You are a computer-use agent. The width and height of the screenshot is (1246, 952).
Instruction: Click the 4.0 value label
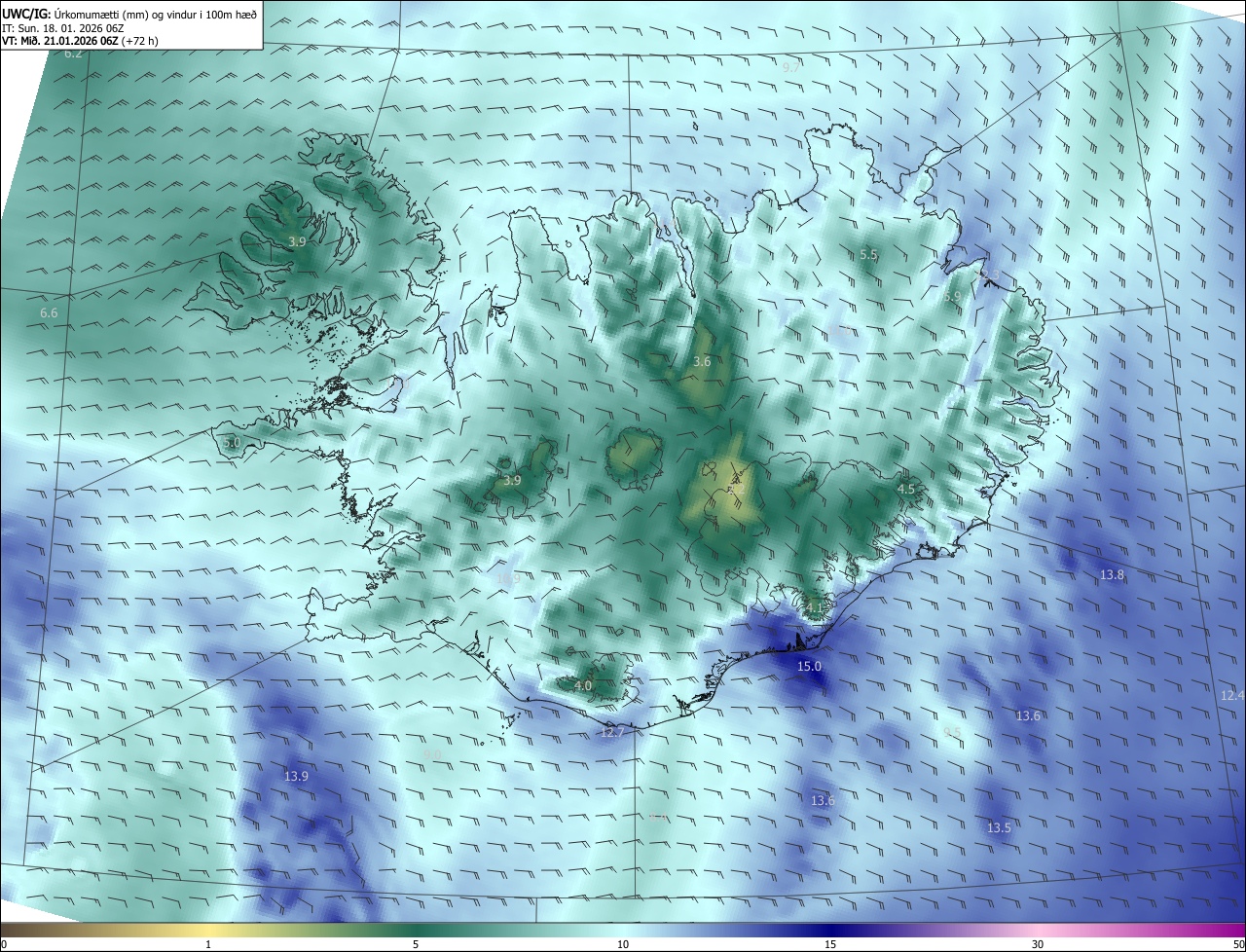click(583, 686)
